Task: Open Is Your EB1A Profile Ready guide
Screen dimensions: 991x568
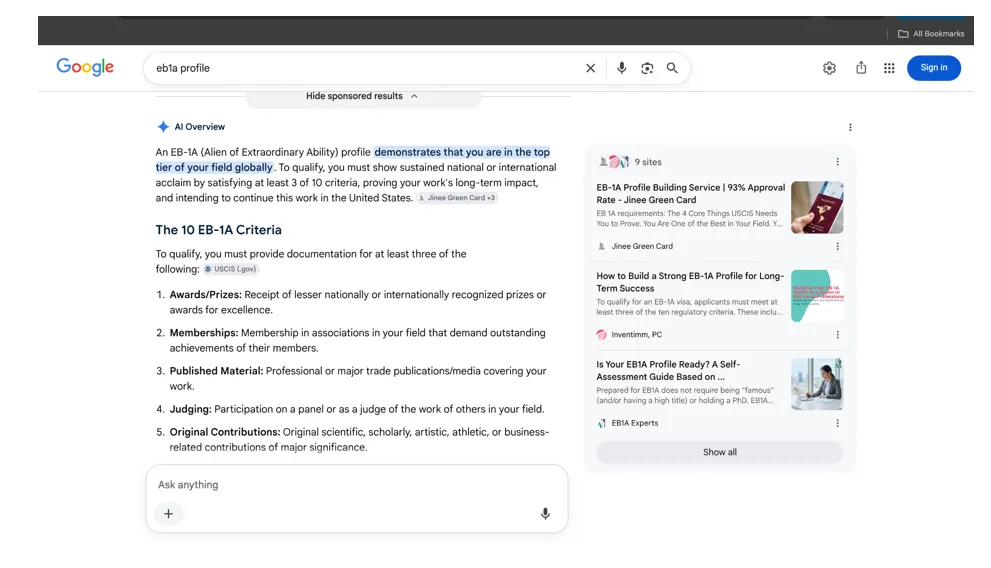Action: 668,370
